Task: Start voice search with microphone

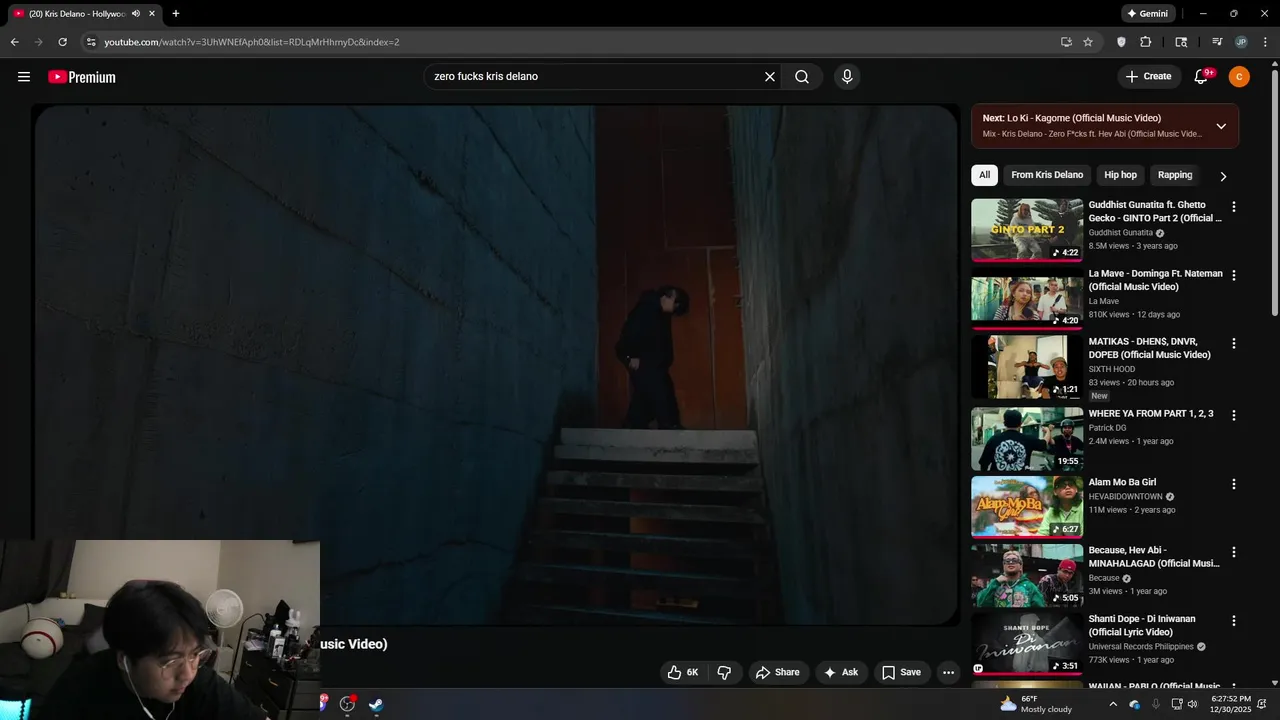Action: click(x=847, y=77)
